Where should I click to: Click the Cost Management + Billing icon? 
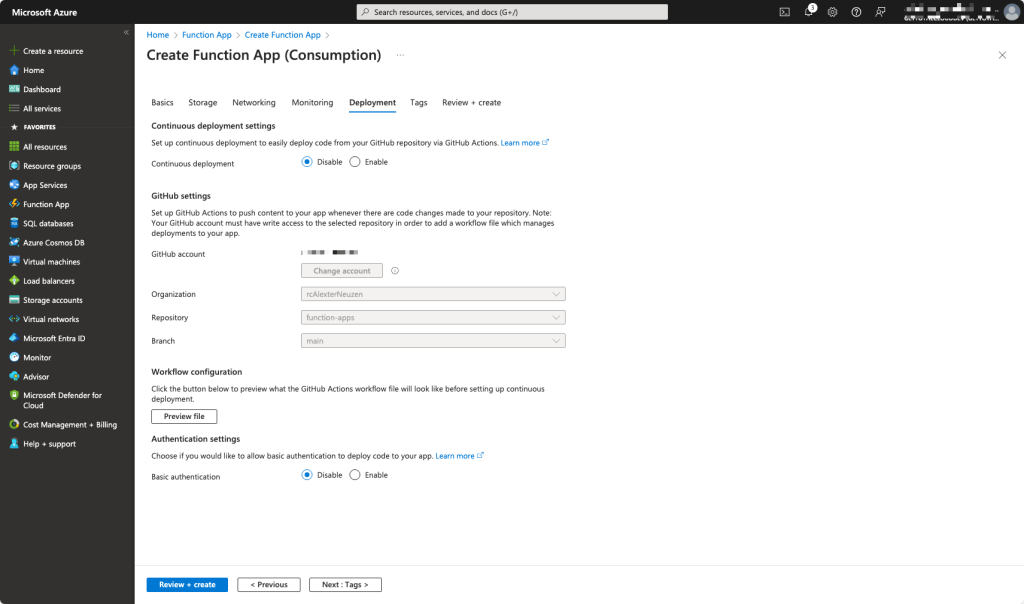coord(14,424)
